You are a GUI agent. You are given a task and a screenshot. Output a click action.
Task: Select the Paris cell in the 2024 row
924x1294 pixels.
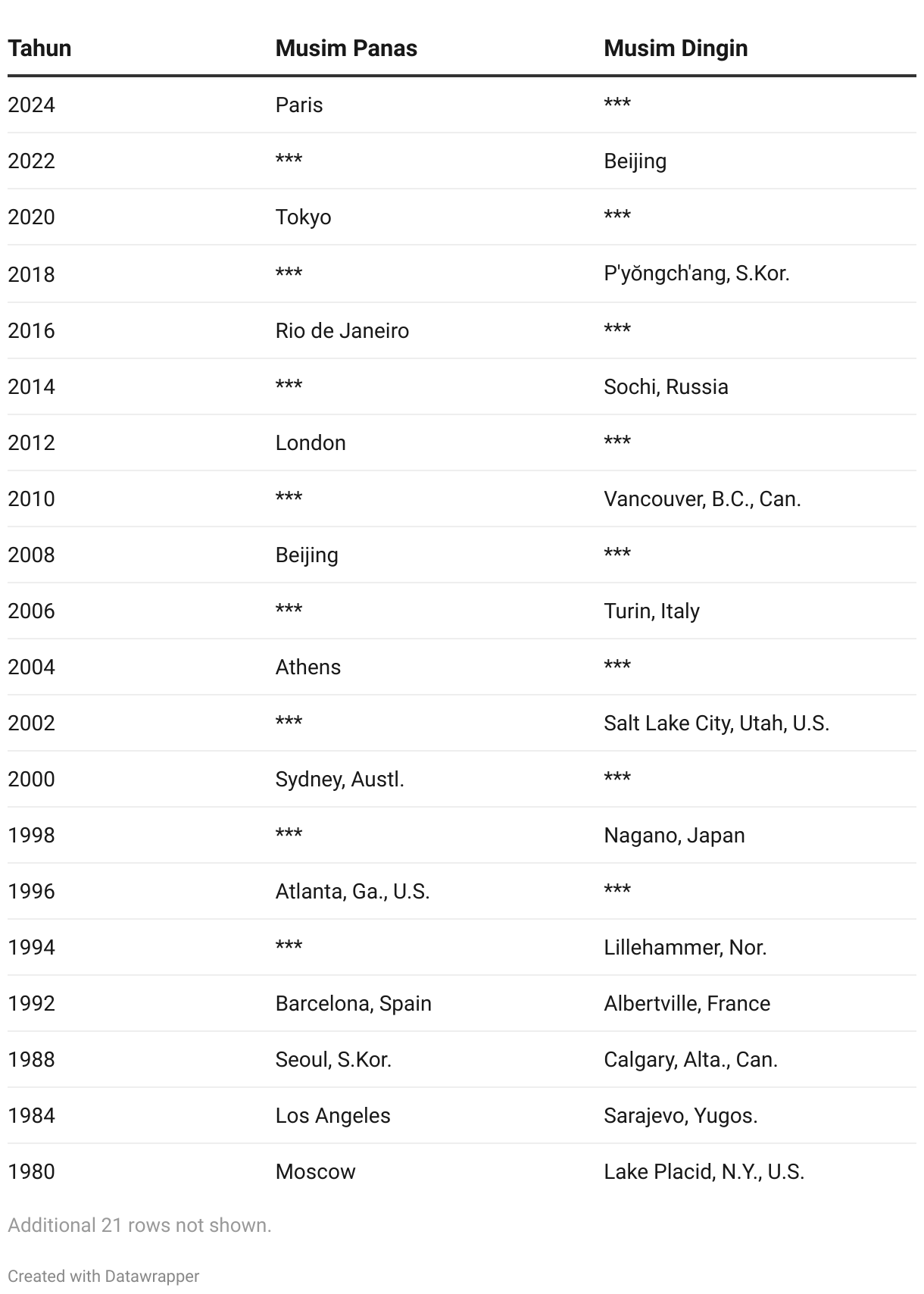pos(299,105)
